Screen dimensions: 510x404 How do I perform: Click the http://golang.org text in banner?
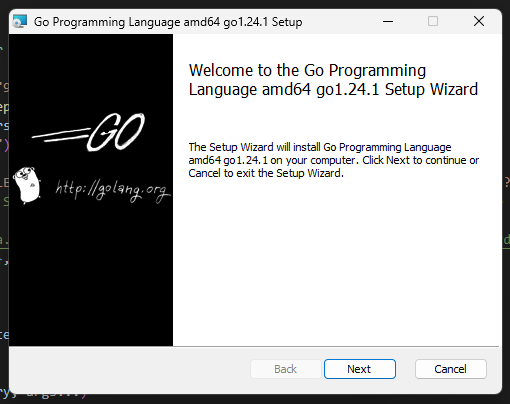113,191
